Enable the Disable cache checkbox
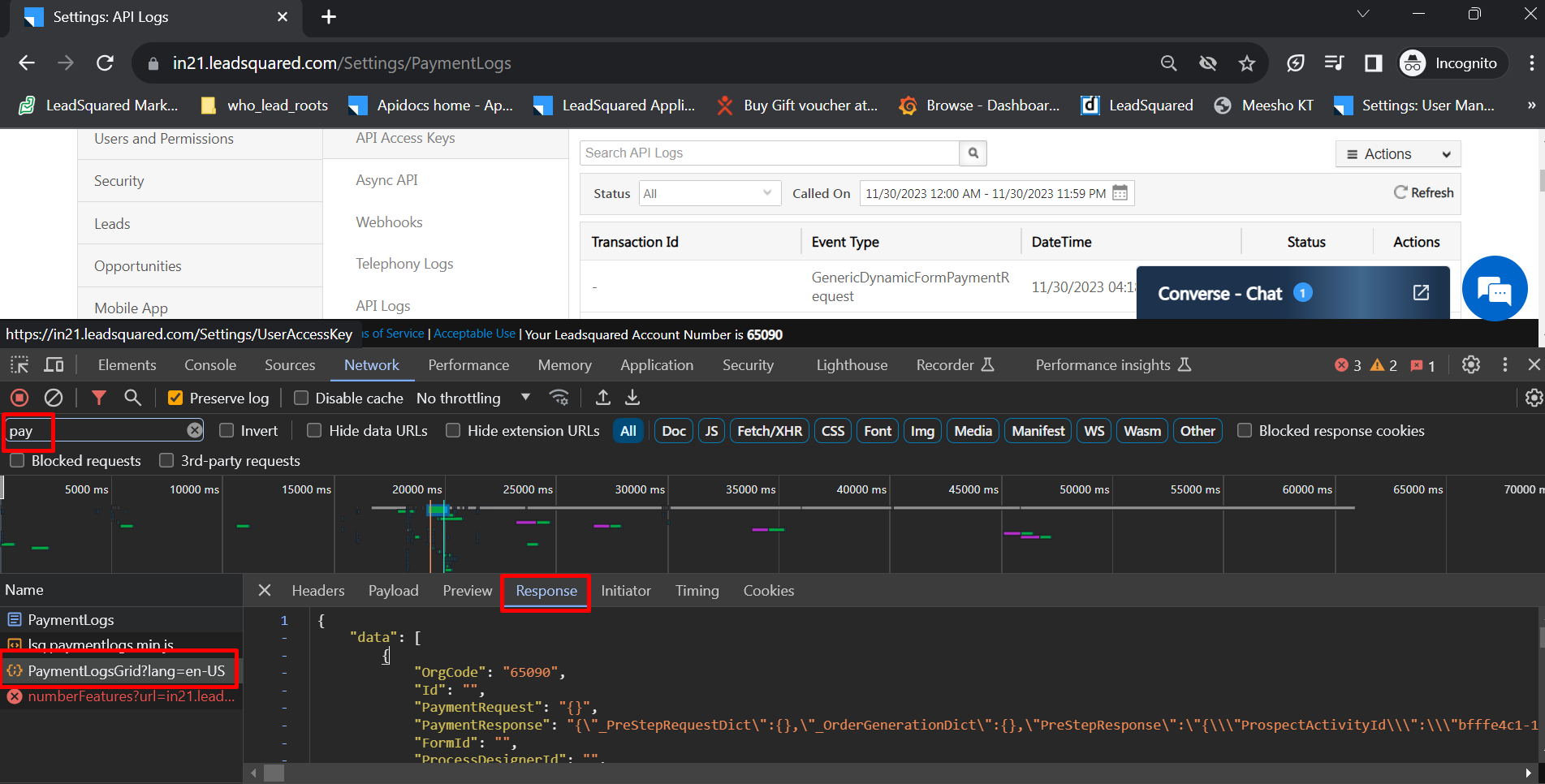Image resolution: width=1545 pixels, height=784 pixels. point(301,398)
